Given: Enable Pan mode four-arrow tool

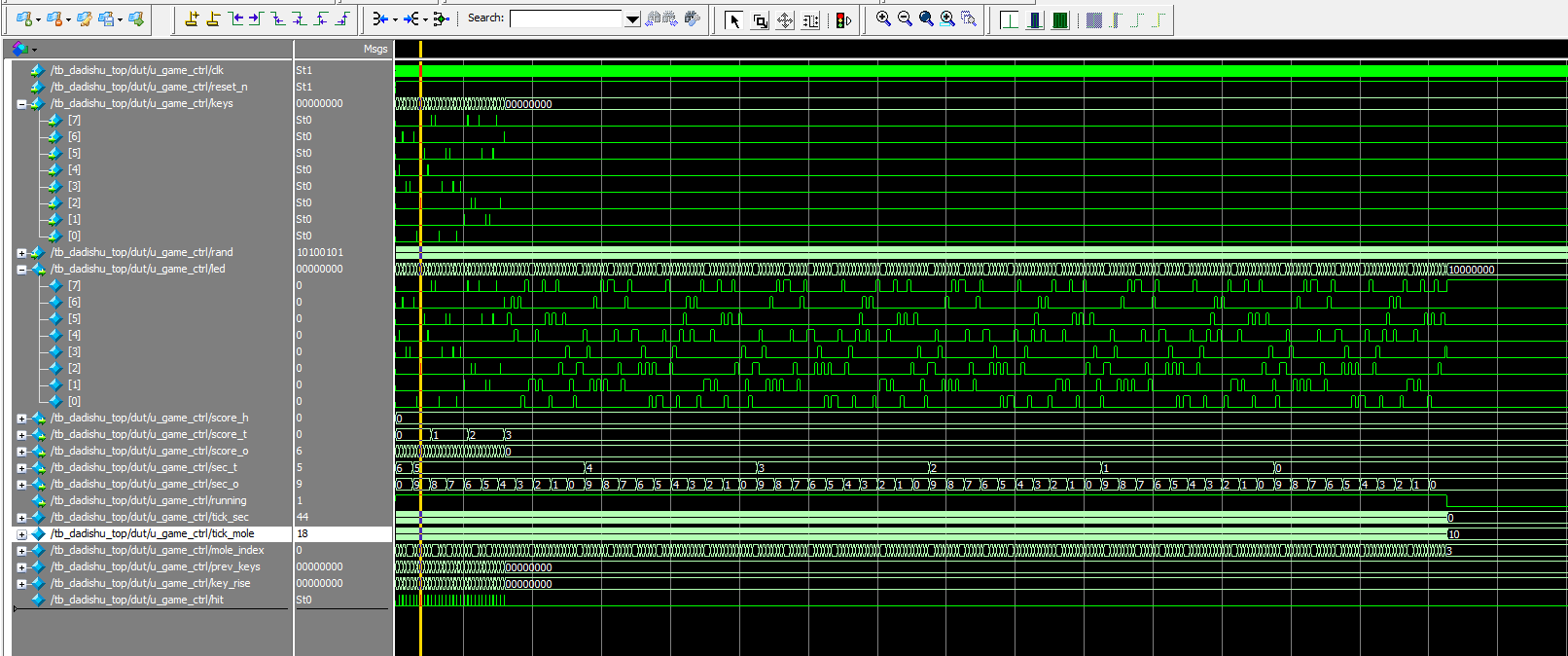Looking at the screenshot, I should (x=785, y=19).
